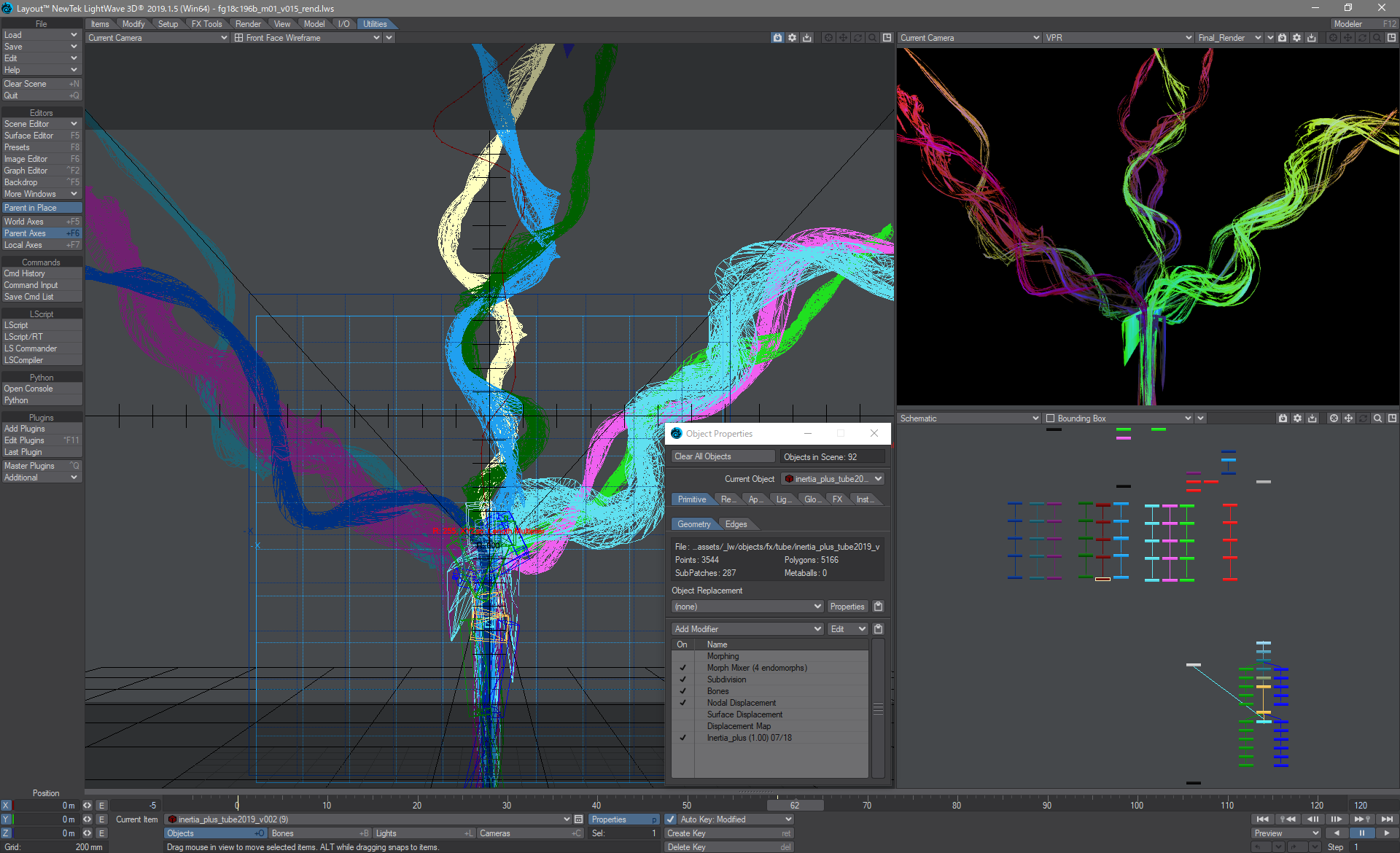Click the Geometry tab in Object Properties
Screen dimensions: 1400x853
pos(694,523)
